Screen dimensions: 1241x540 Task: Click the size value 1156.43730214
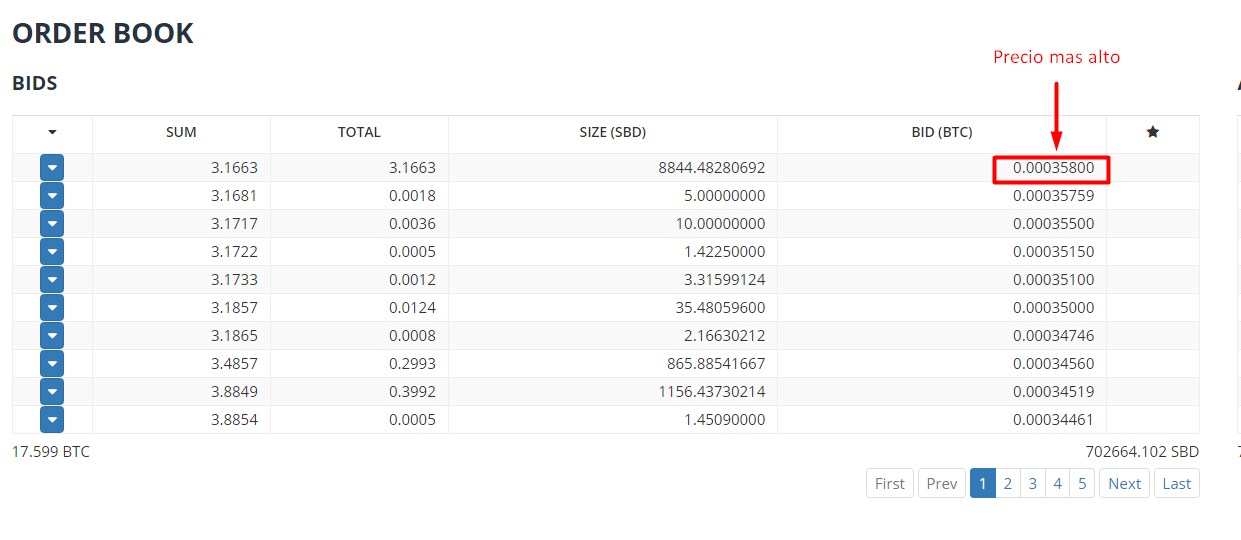pos(711,392)
